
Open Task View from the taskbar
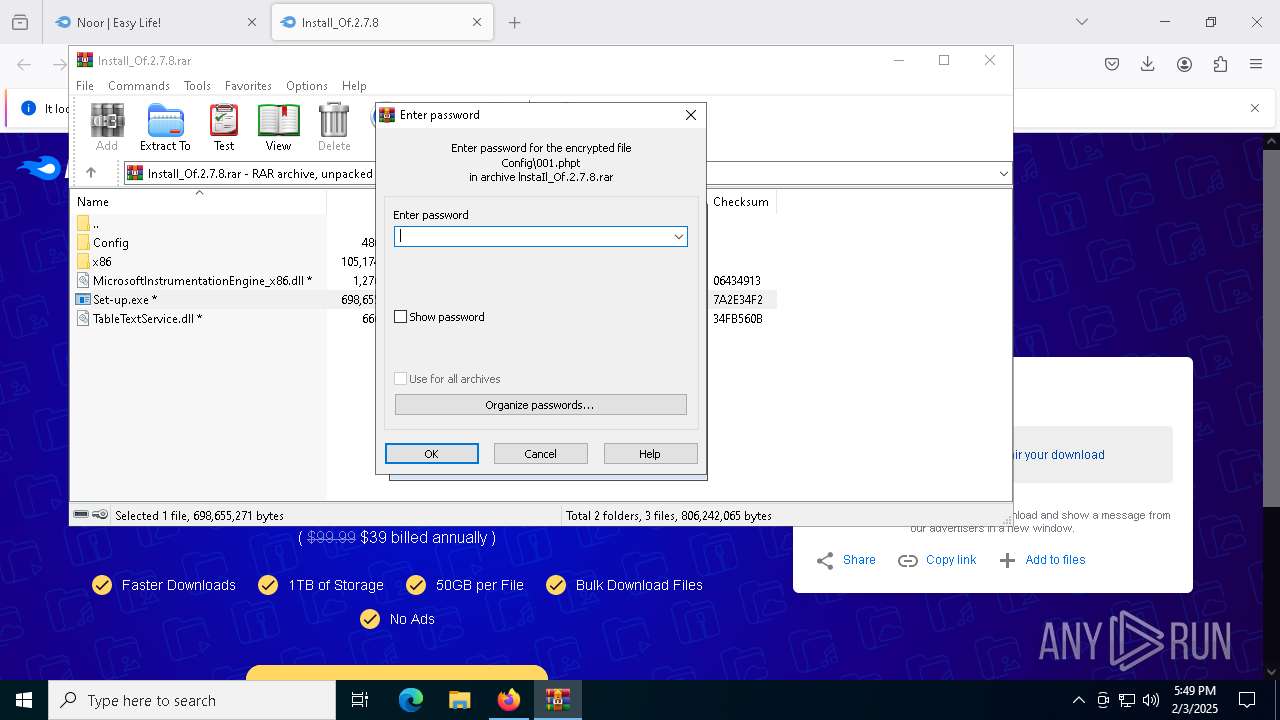pos(360,700)
